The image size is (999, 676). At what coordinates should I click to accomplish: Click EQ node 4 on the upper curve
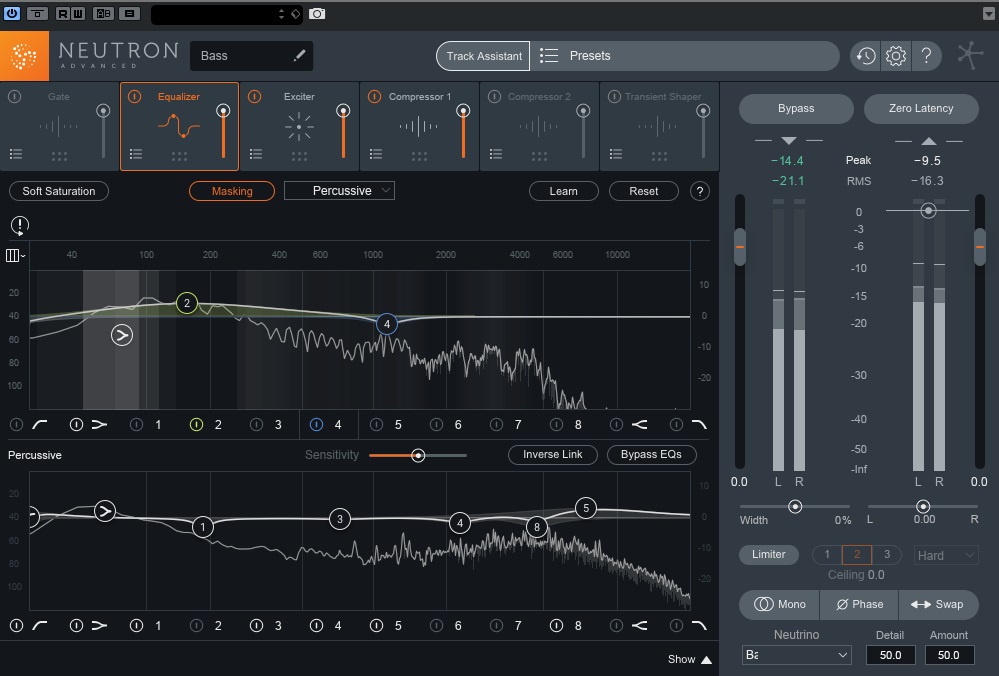point(387,324)
